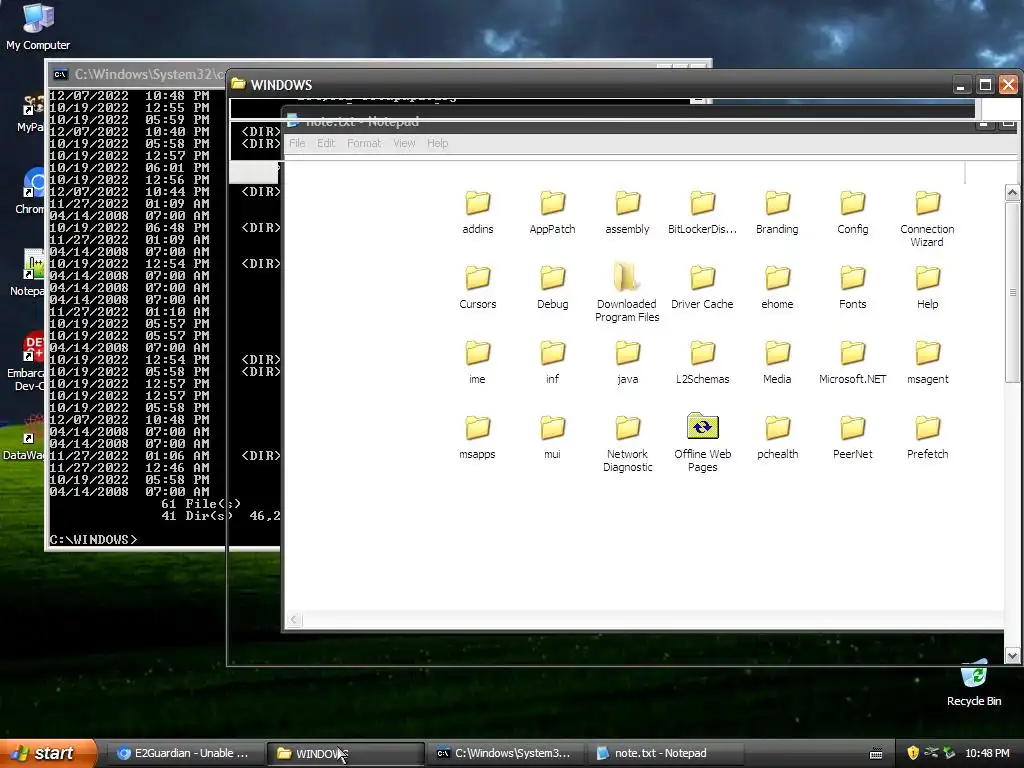Open the Cursors folder
Viewport: 1024px width, 768px height.
point(477,287)
